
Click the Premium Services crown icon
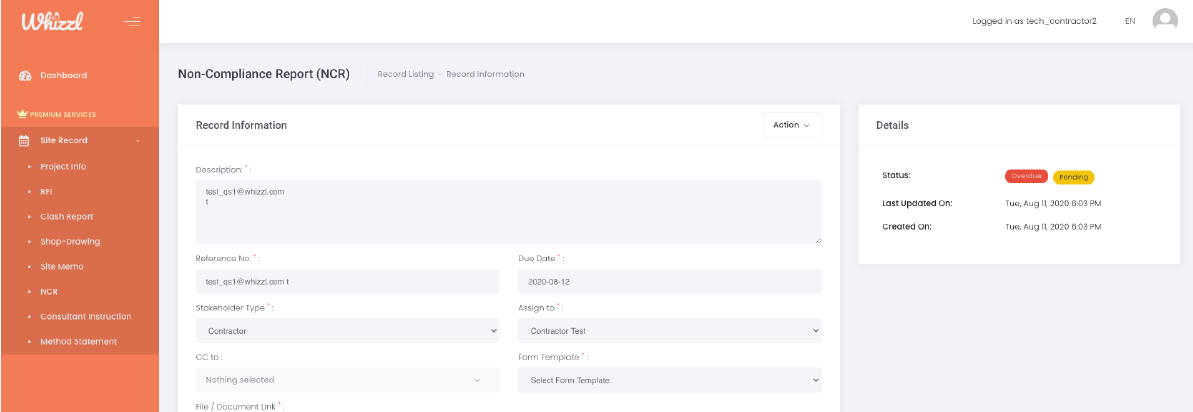[x=22, y=114]
